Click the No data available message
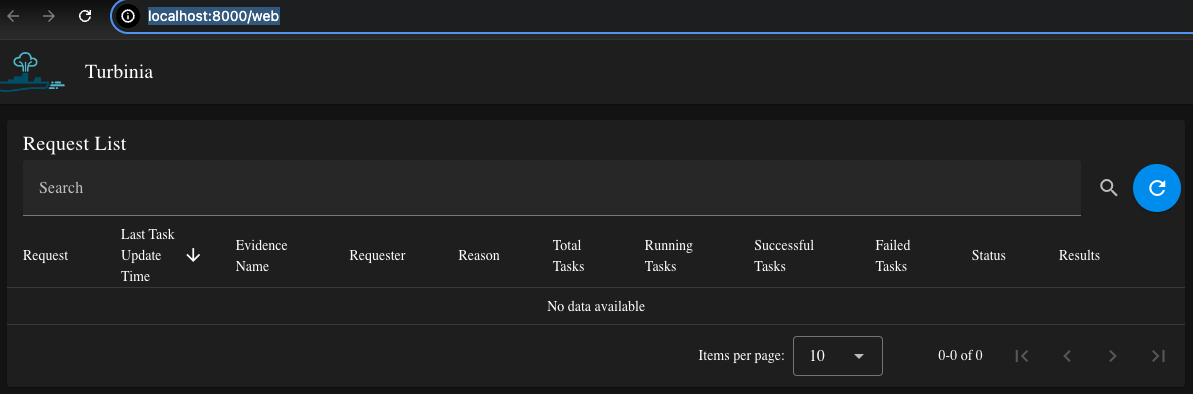The width and height of the screenshot is (1193, 394). [x=596, y=307]
